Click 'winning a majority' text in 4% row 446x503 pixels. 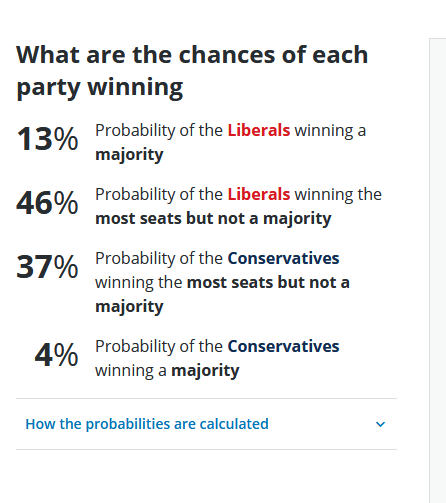point(167,371)
